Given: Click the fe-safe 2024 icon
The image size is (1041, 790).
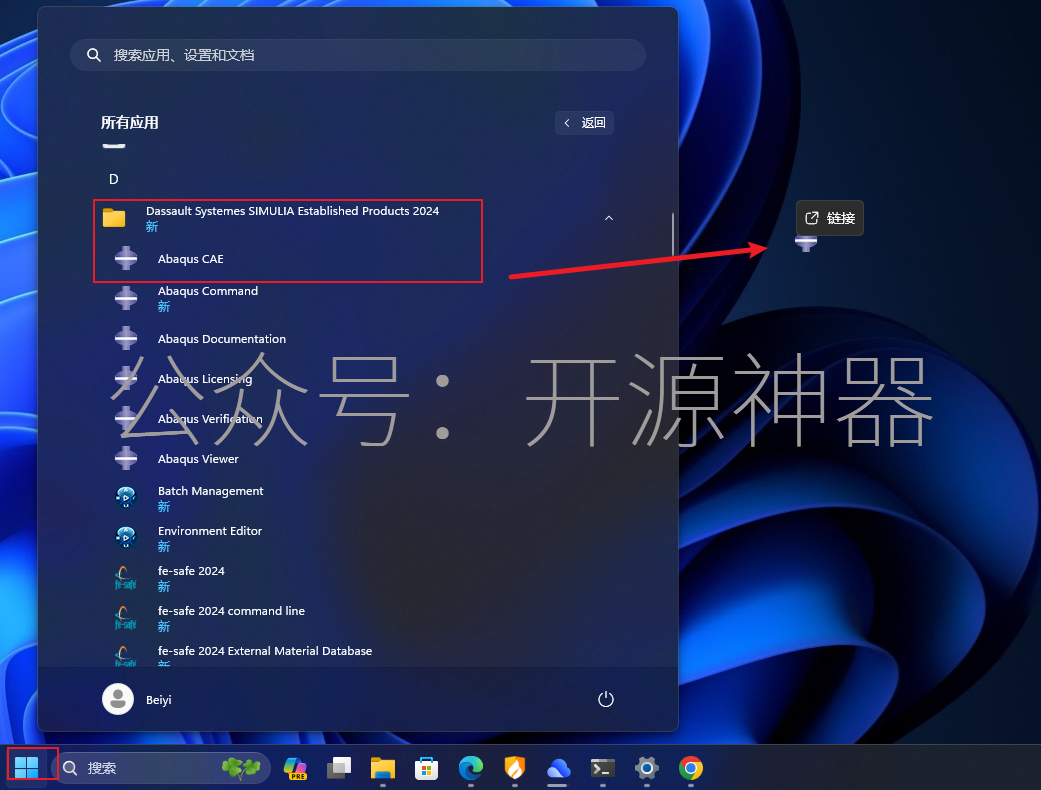Looking at the screenshot, I should pos(125,578).
